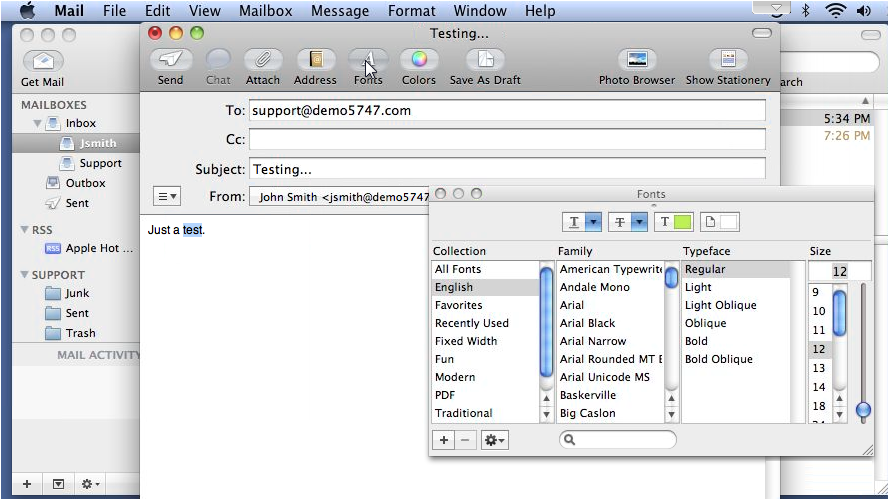Open the header fields customize dropdown
Image resolution: width=889 pixels, height=500 pixels.
click(167, 196)
